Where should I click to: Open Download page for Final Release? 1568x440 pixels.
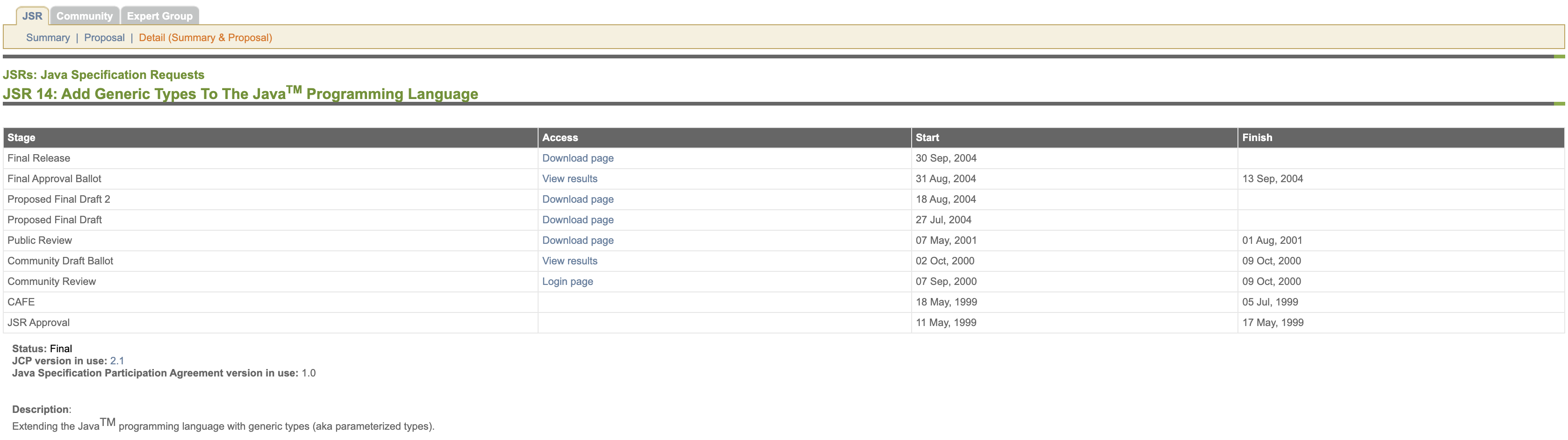[x=577, y=158]
